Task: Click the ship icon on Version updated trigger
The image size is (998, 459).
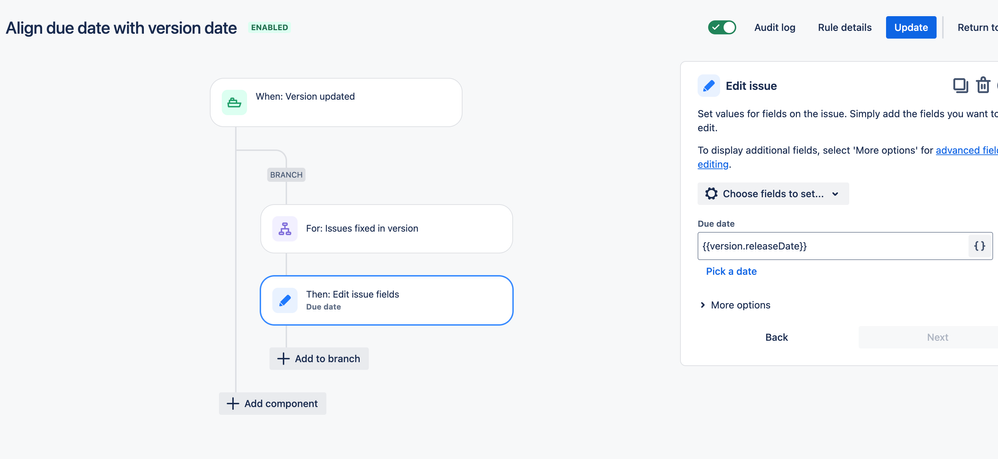Action: pyautogui.click(x=234, y=102)
